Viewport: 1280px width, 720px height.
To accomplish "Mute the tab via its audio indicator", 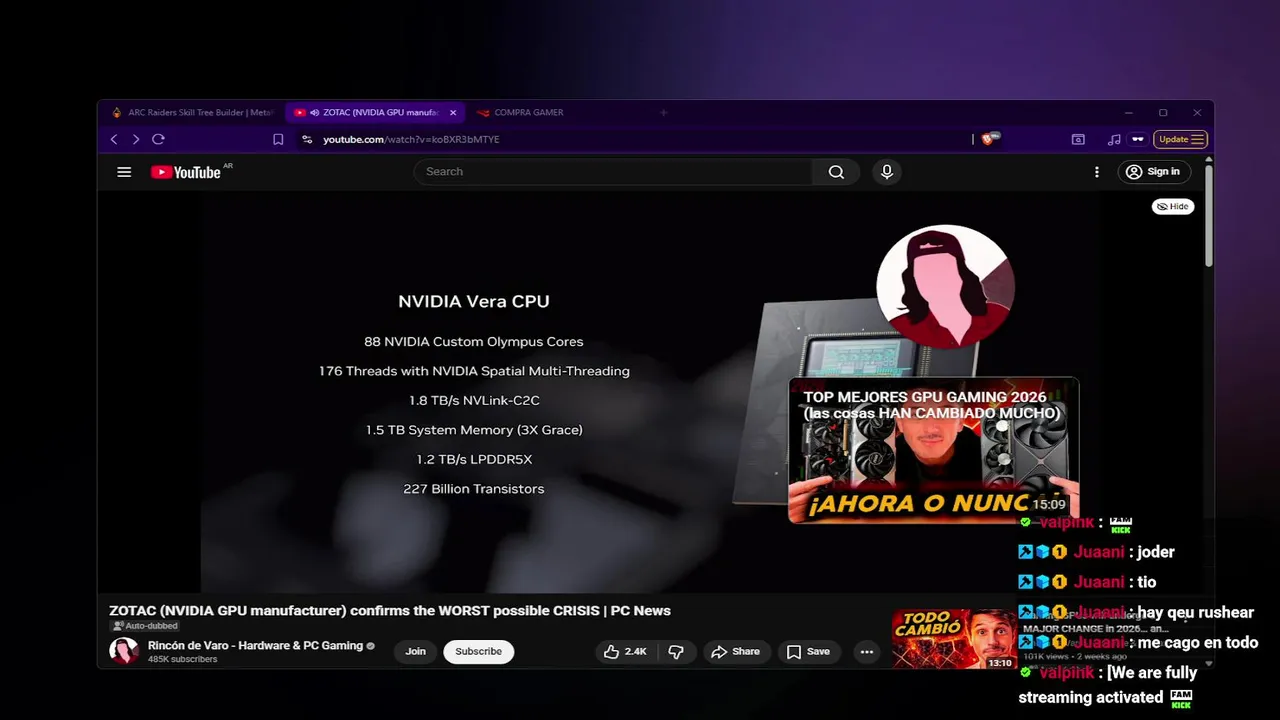I will pos(315,113).
